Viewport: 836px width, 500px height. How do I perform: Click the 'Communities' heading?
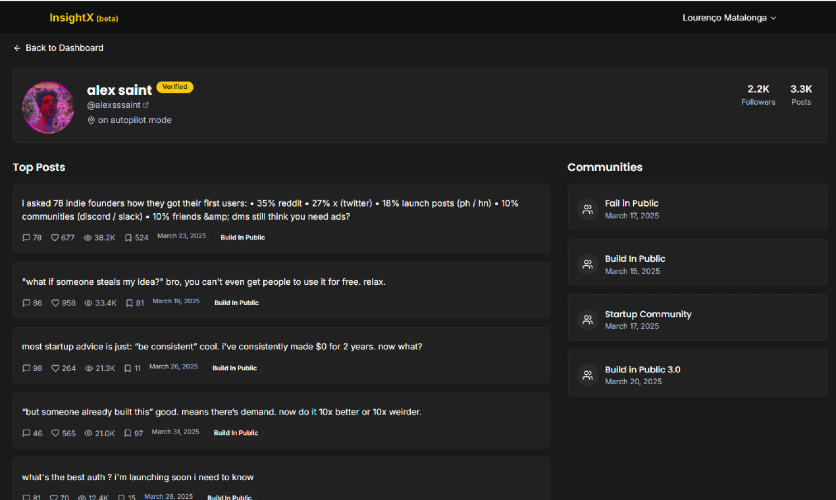(x=605, y=167)
